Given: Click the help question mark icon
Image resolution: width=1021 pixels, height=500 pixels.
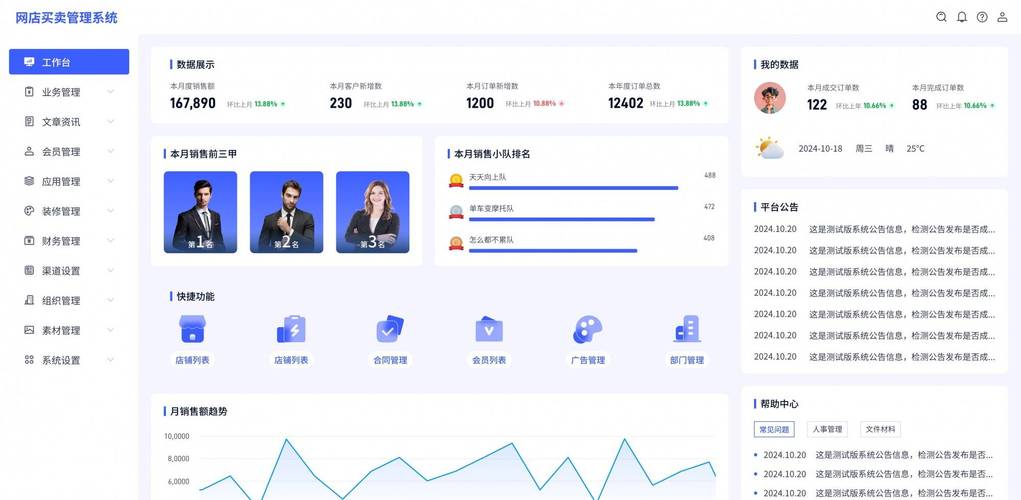Looking at the screenshot, I should 982,17.
